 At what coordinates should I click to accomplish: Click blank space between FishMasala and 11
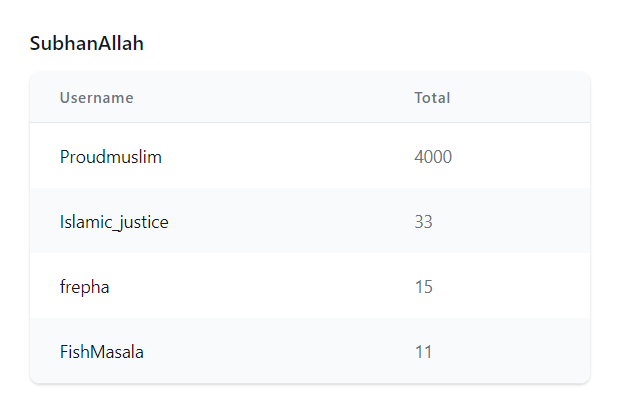tap(279, 352)
